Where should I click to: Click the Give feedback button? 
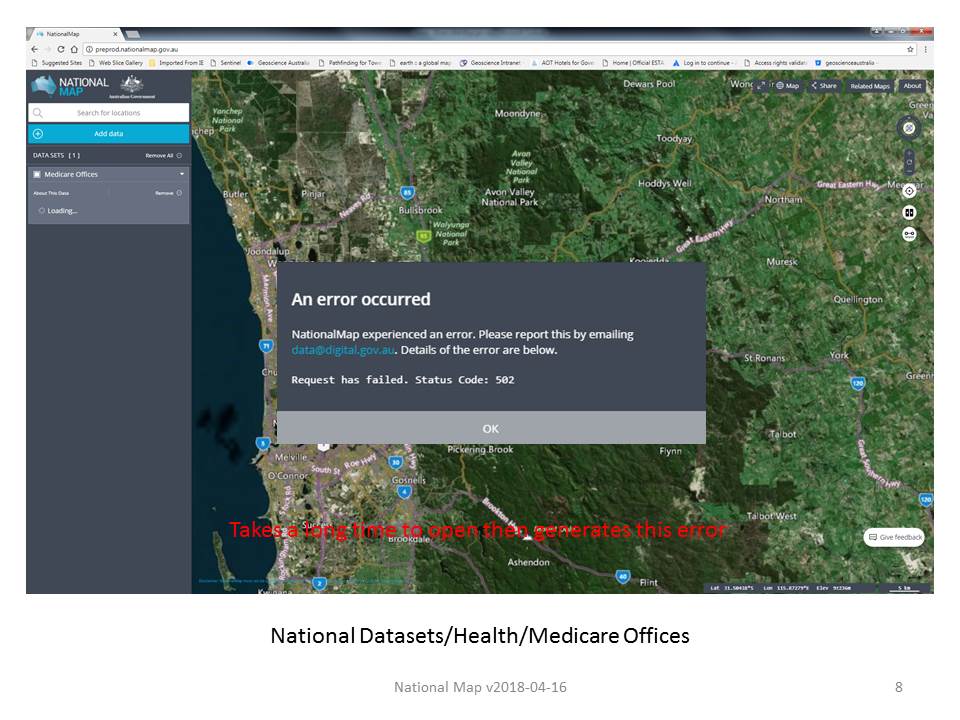pyautogui.click(x=894, y=537)
